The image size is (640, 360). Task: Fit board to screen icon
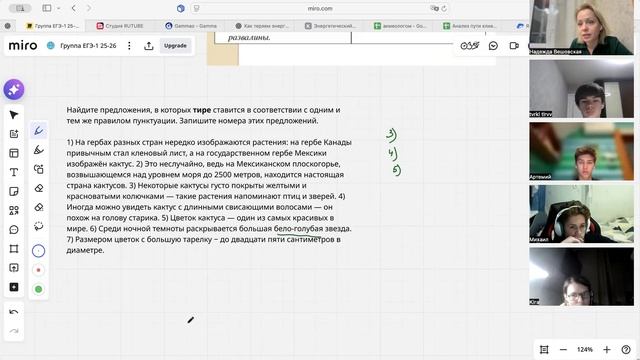coord(544,349)
